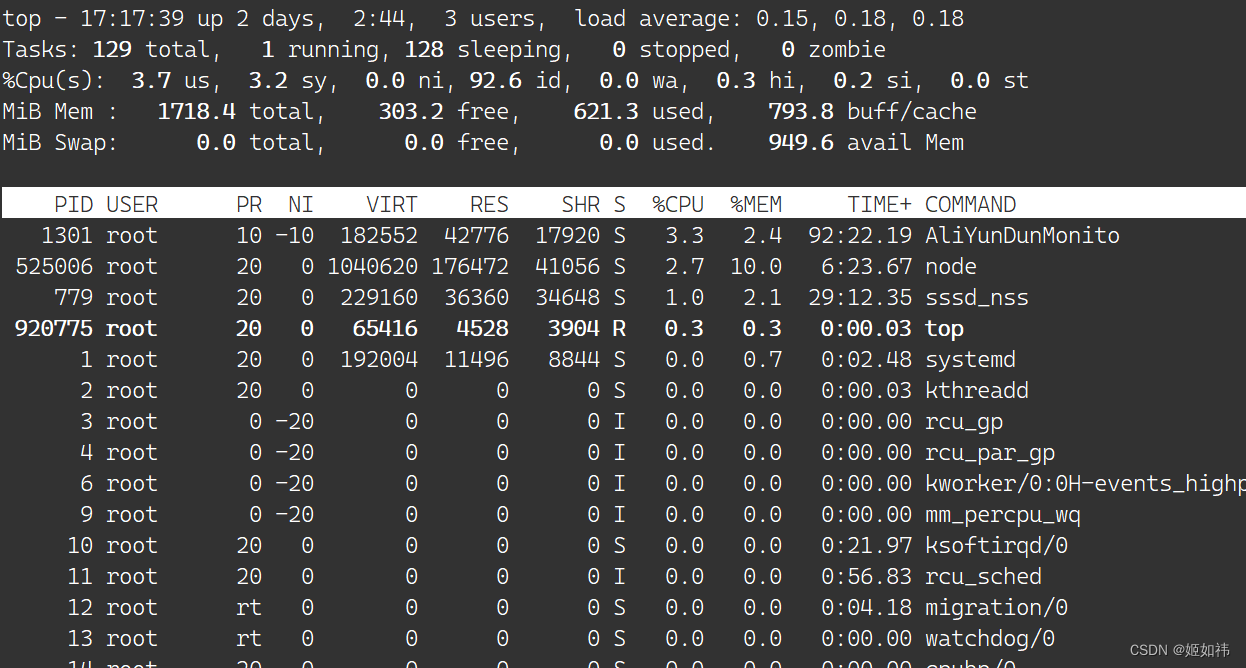Screen dimensions: 1246x668
Task: Select the rcu_par_gp process name
Action: click(x=990, y=453)
